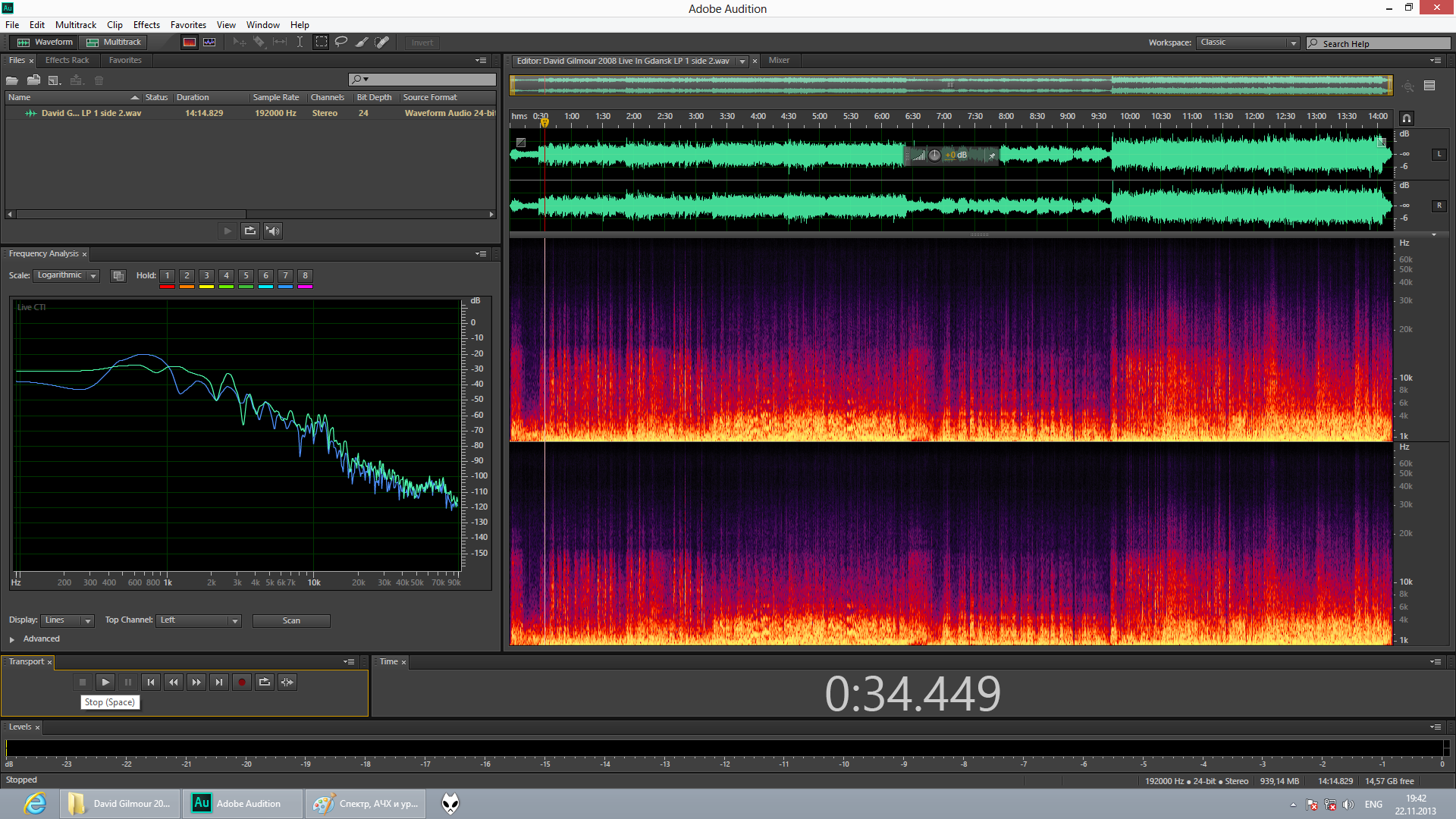Select the Spot Healing Brush tool
The width and height of the screenshot is (1456, 819).
(382, 42)
